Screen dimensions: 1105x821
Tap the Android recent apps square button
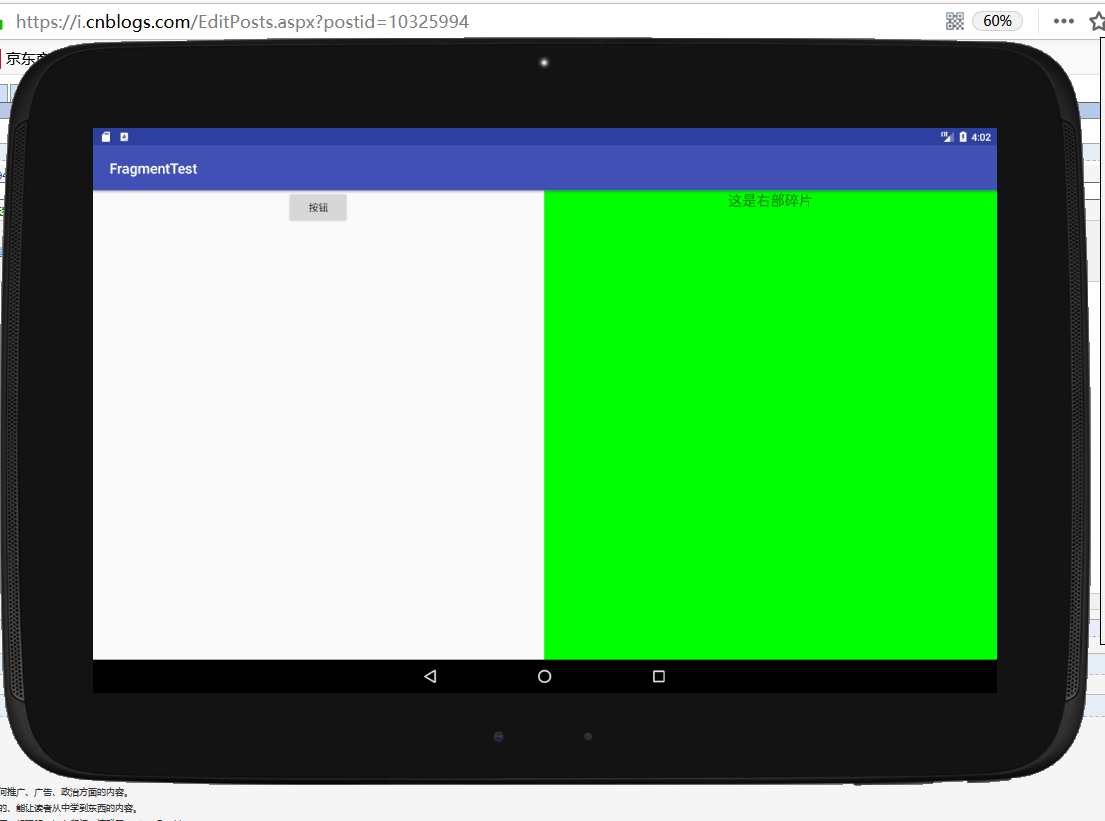(x=659, y=677)
